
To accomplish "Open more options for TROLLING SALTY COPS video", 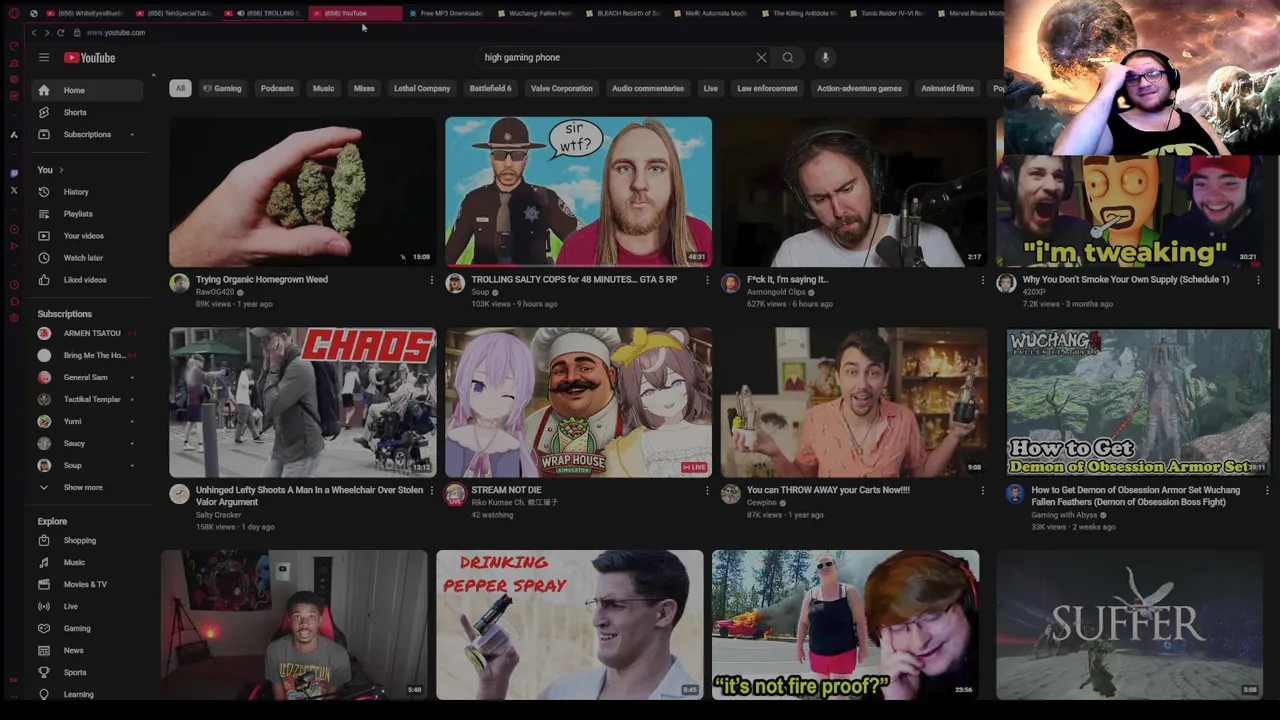I will pyautogui.click(x=707, y=281).
